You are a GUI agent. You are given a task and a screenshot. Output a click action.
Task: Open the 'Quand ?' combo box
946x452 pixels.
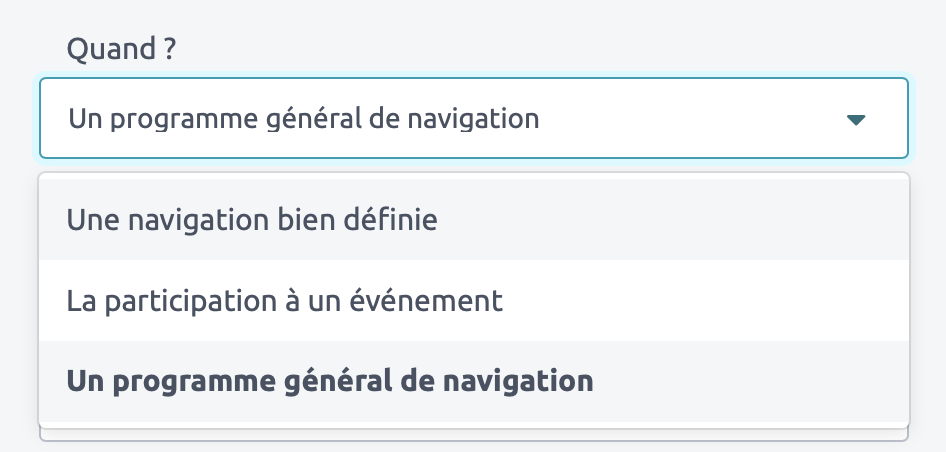(x=473, y=119)
